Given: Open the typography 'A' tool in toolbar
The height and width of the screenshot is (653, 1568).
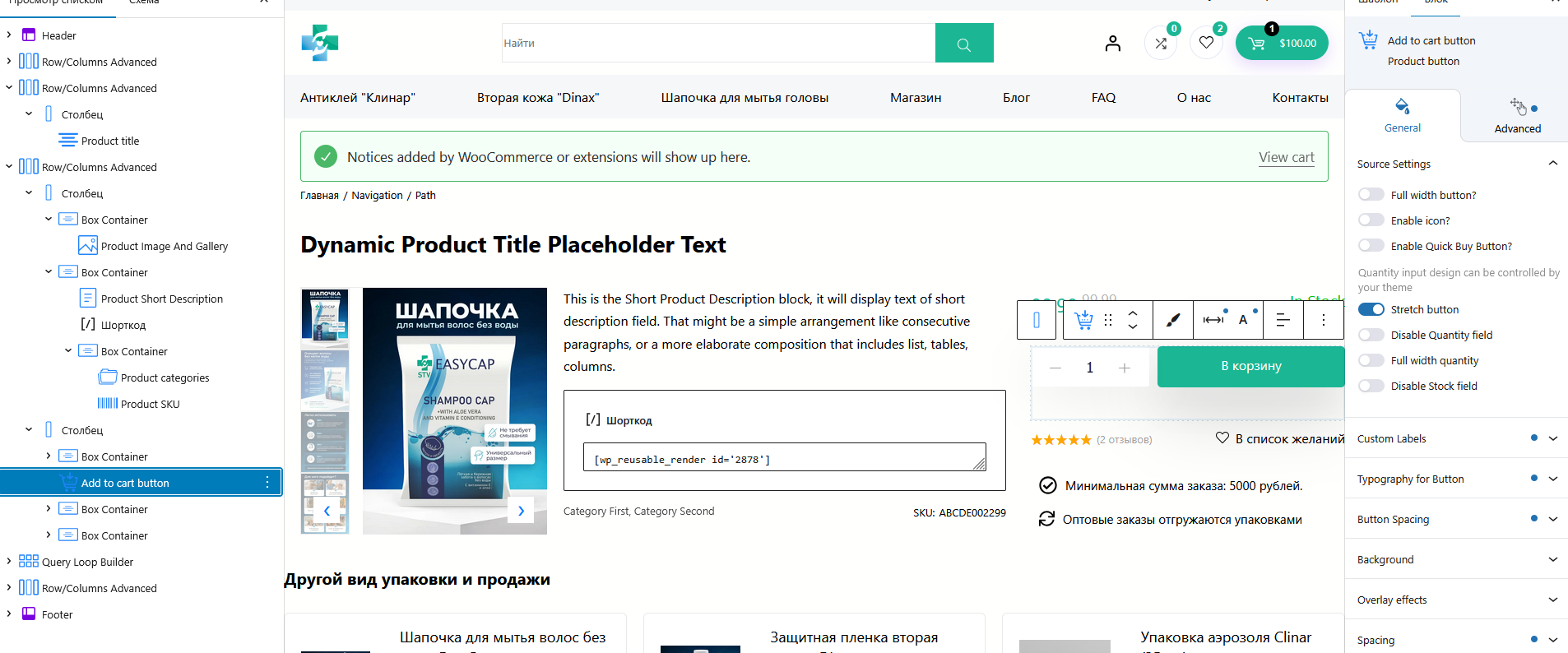Looking at the screenshot, I should click(1244, 320).
